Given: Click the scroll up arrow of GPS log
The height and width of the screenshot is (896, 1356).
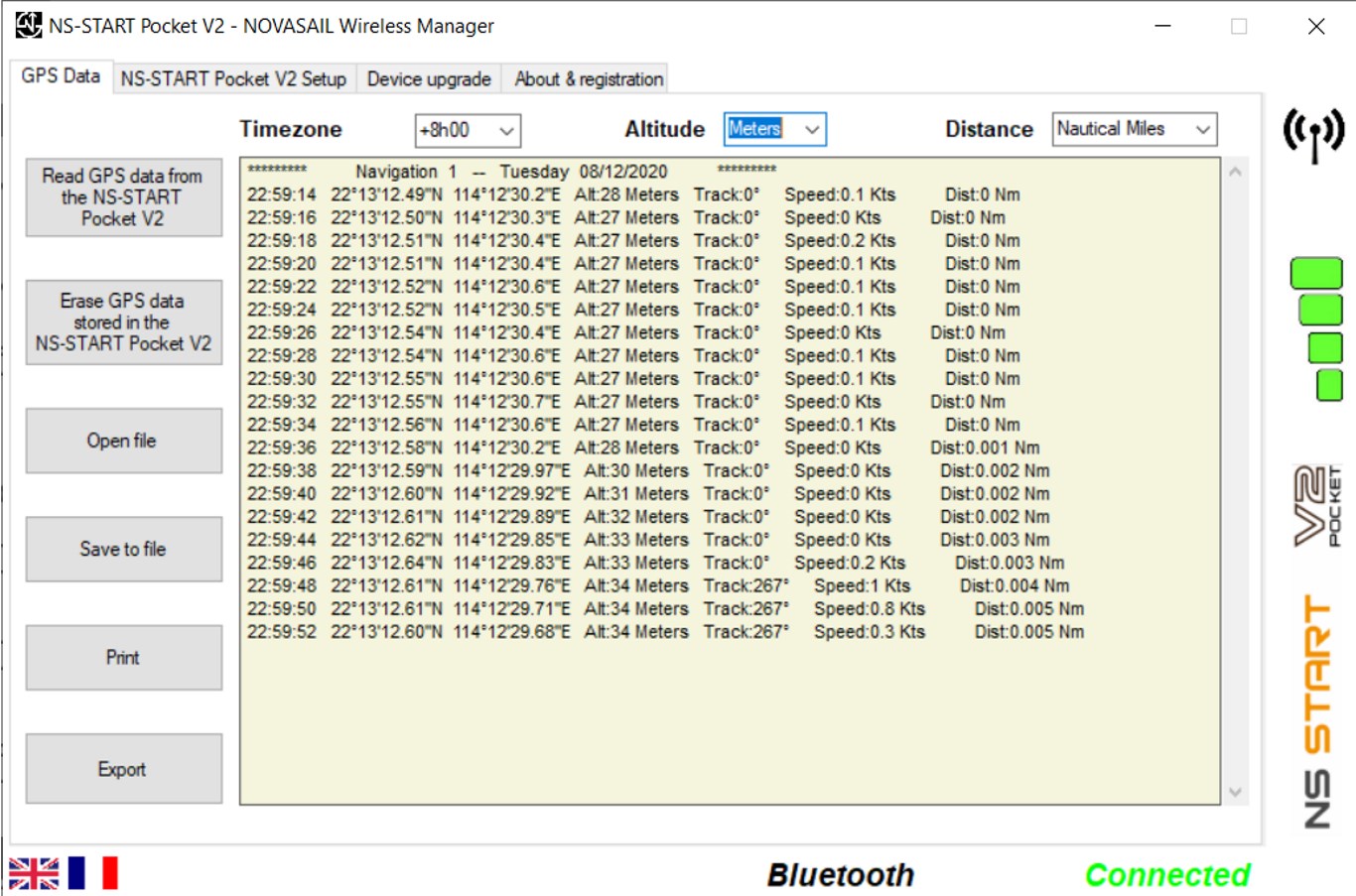Looking at the screenshot, I should [x=1235, y=172].
